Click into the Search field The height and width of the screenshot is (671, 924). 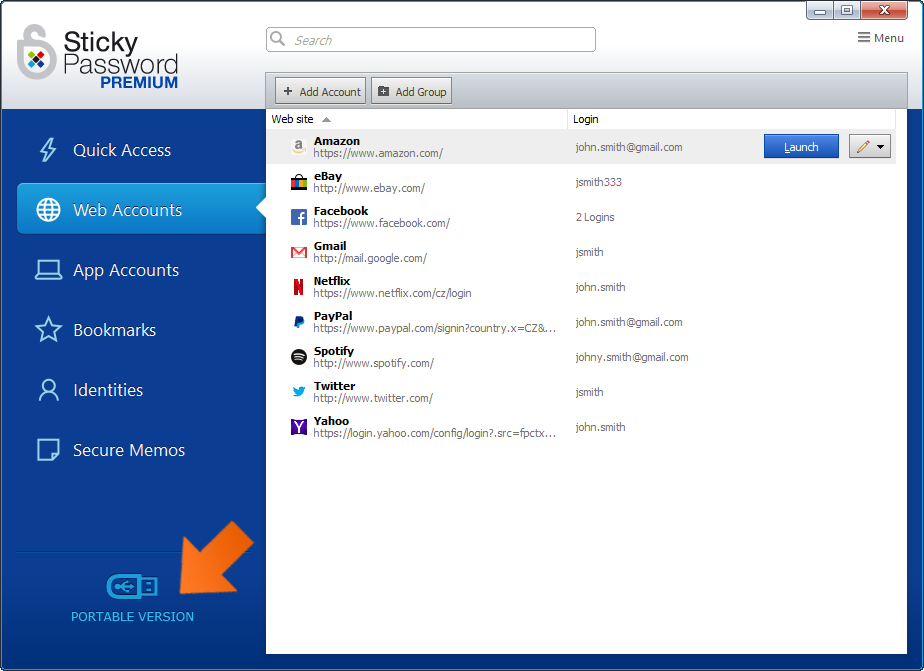coord(431,39)
